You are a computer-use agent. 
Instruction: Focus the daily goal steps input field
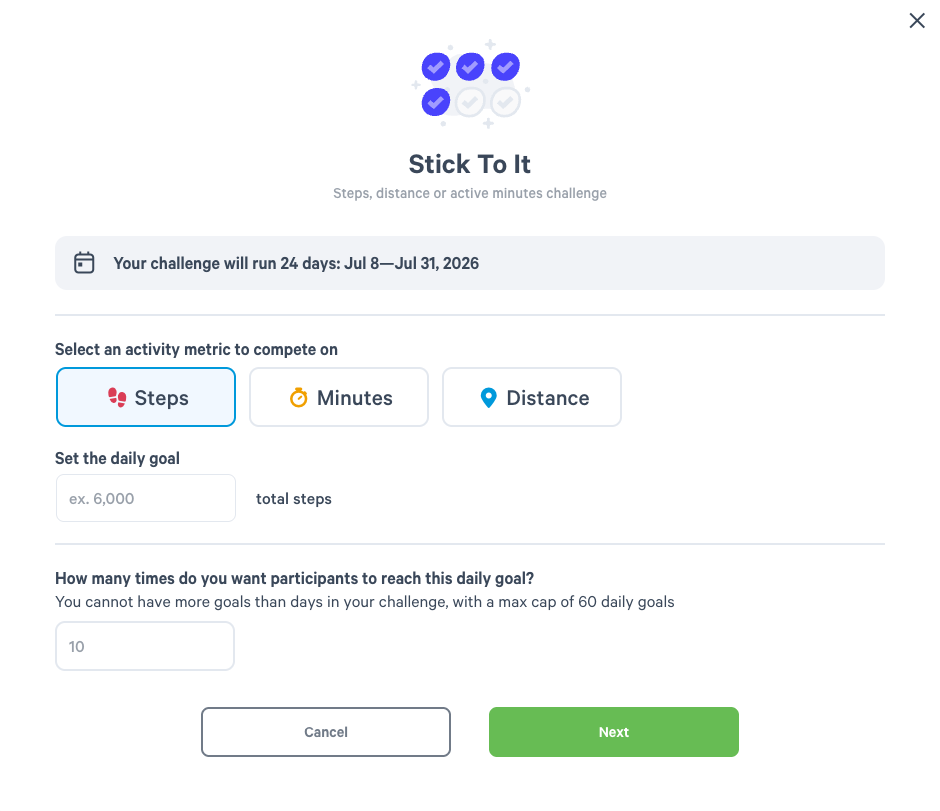pos(146,498)
